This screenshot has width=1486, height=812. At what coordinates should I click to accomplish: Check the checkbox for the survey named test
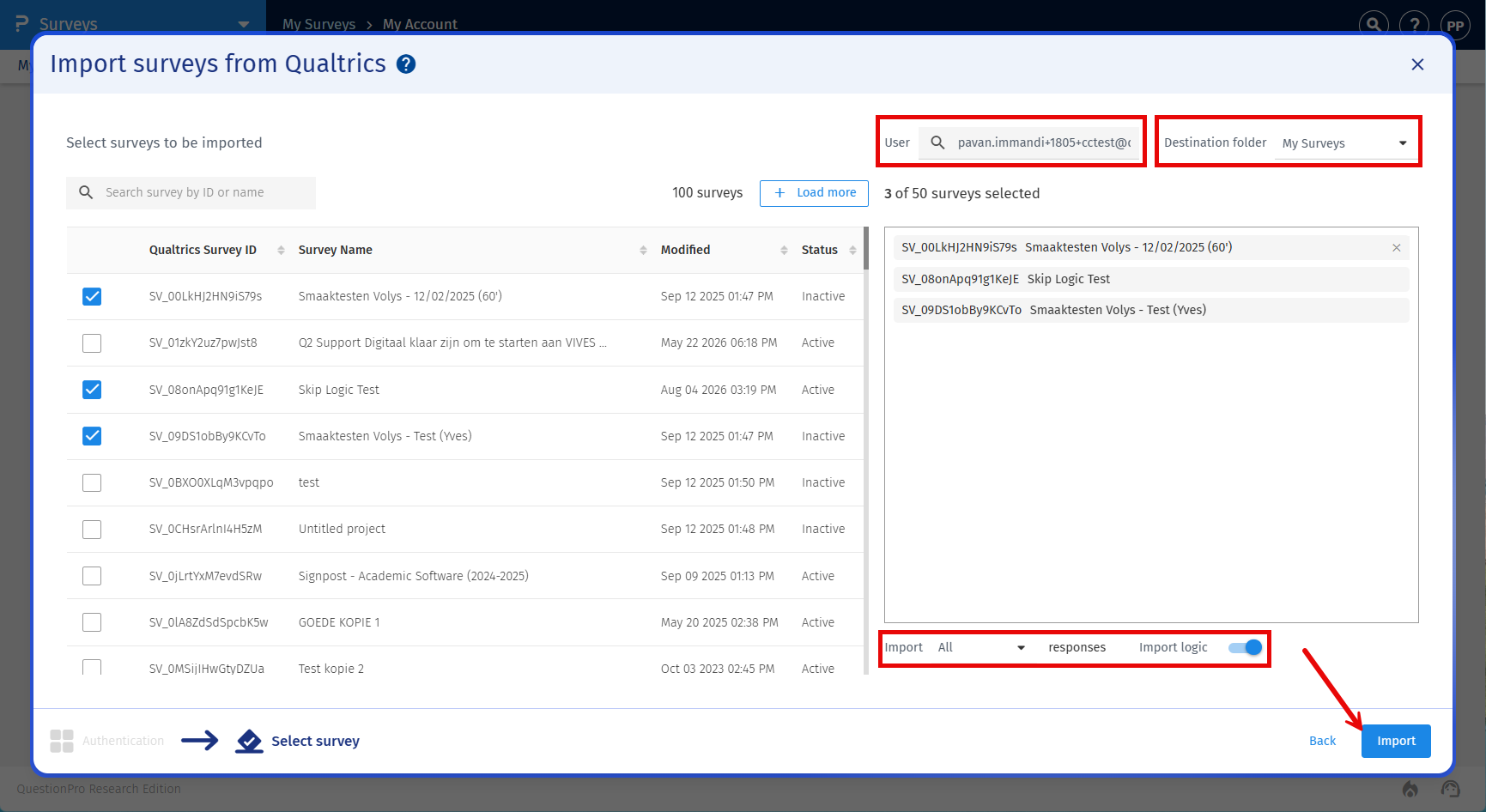click(x=92, y=482)
